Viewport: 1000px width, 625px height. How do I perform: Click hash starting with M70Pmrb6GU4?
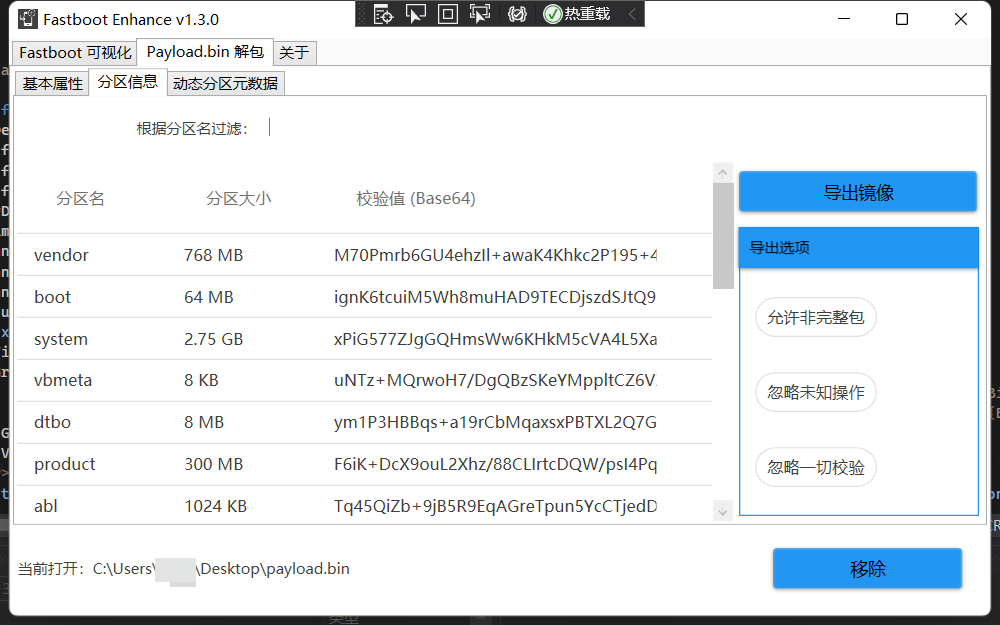[x=496, y=255]
